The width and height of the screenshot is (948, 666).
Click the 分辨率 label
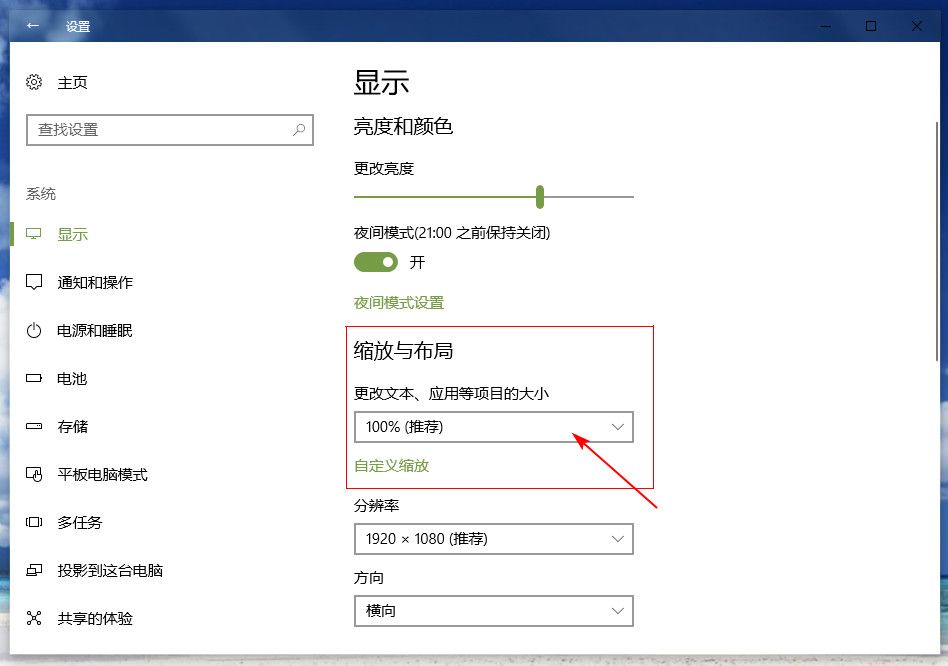tap(376, 505)
